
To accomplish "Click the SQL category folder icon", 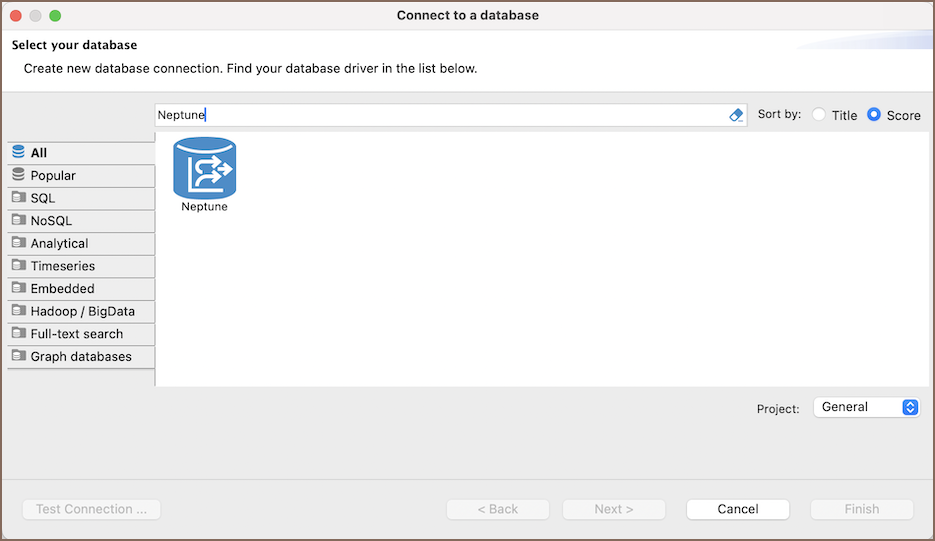I will (18, 198).
